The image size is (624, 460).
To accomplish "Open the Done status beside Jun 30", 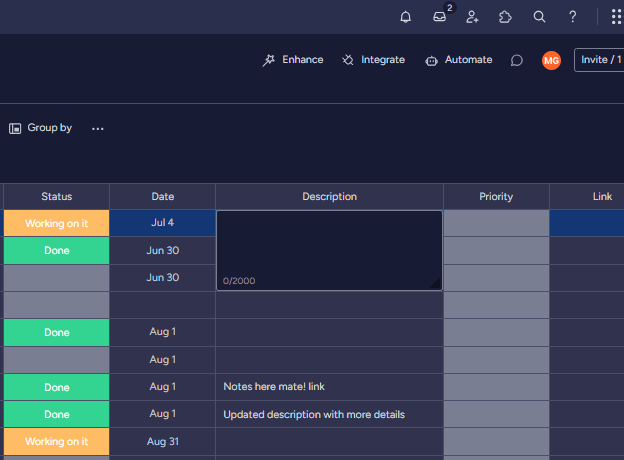I will point(57,251).
